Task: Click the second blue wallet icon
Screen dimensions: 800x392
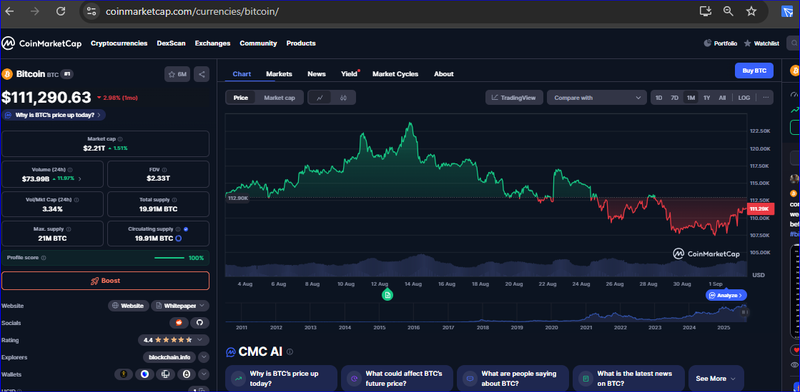Action: coord(145,374)
